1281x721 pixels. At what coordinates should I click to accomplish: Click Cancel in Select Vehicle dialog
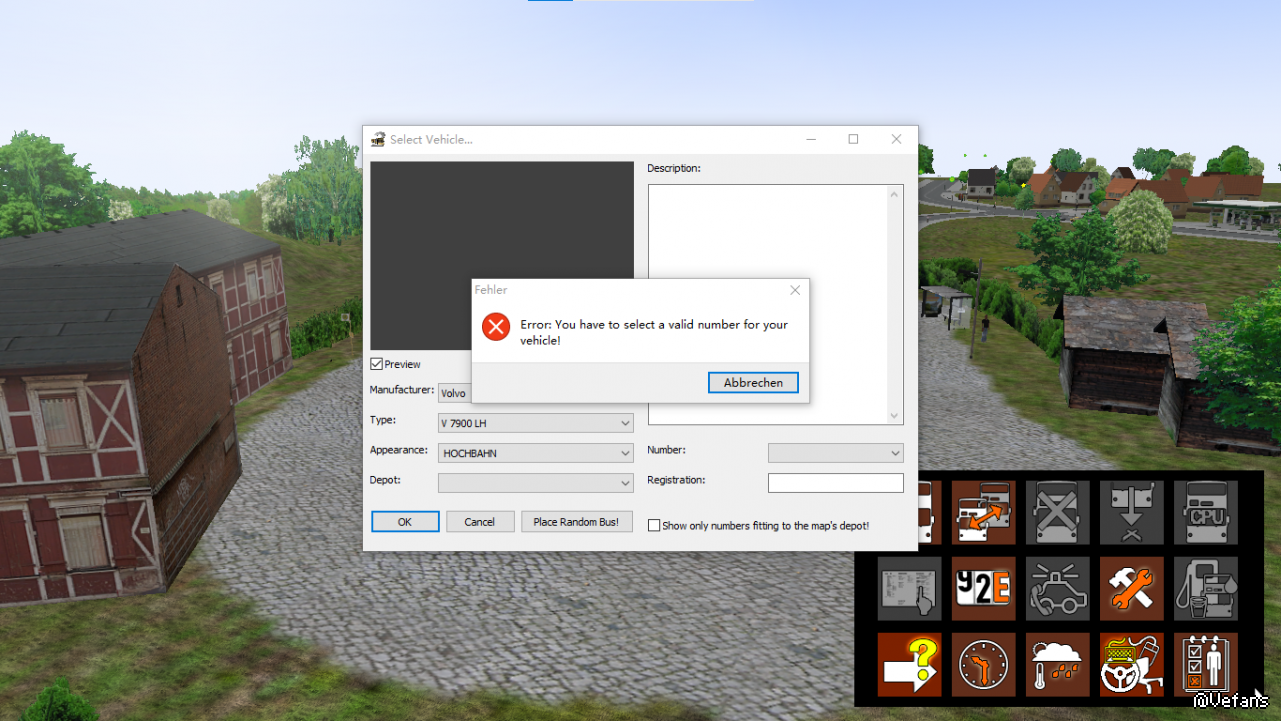[480, 522]
